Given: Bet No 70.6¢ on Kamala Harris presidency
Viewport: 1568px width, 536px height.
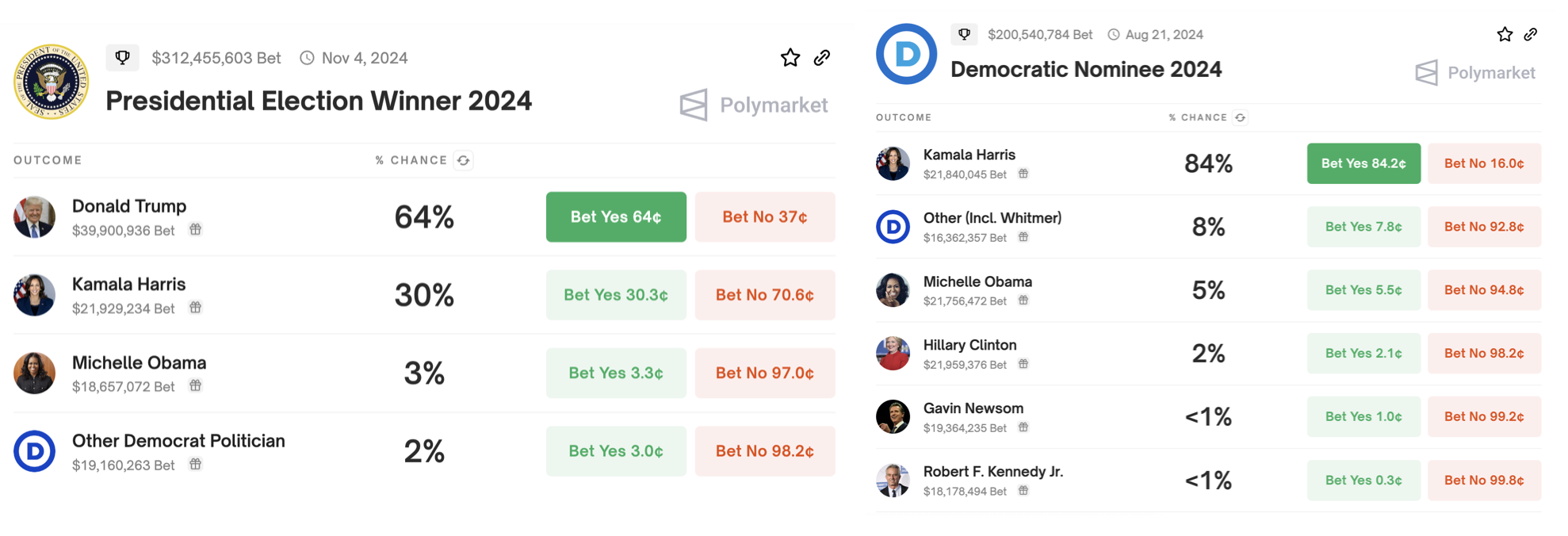Looking at the screenshot, I should [x=764, y=295].
